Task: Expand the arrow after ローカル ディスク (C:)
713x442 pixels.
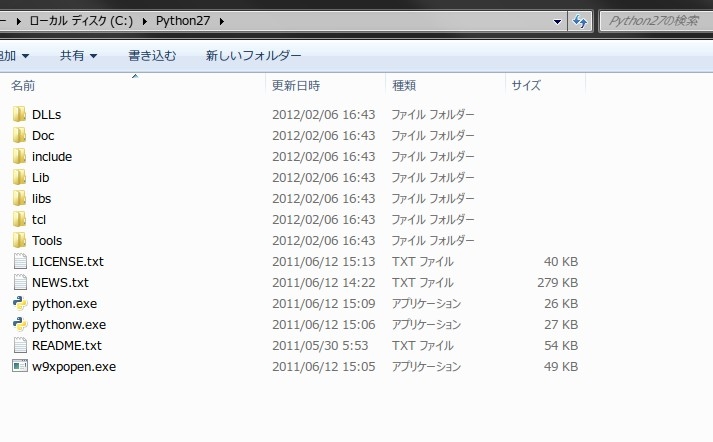Action: tap(145, 21)
